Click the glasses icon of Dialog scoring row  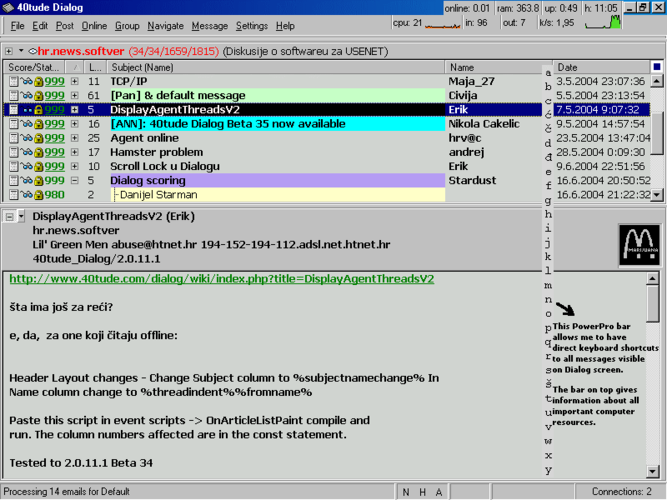point(27,180)
